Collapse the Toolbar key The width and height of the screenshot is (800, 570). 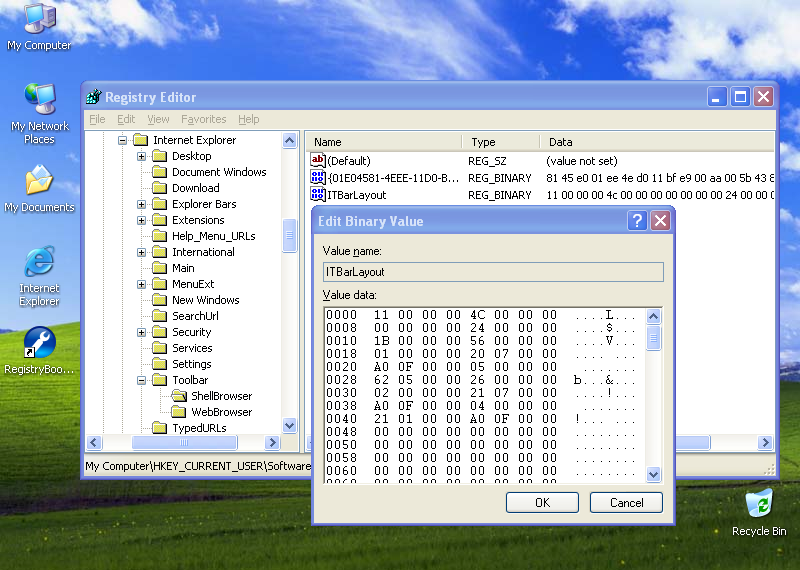coord(141,380)
